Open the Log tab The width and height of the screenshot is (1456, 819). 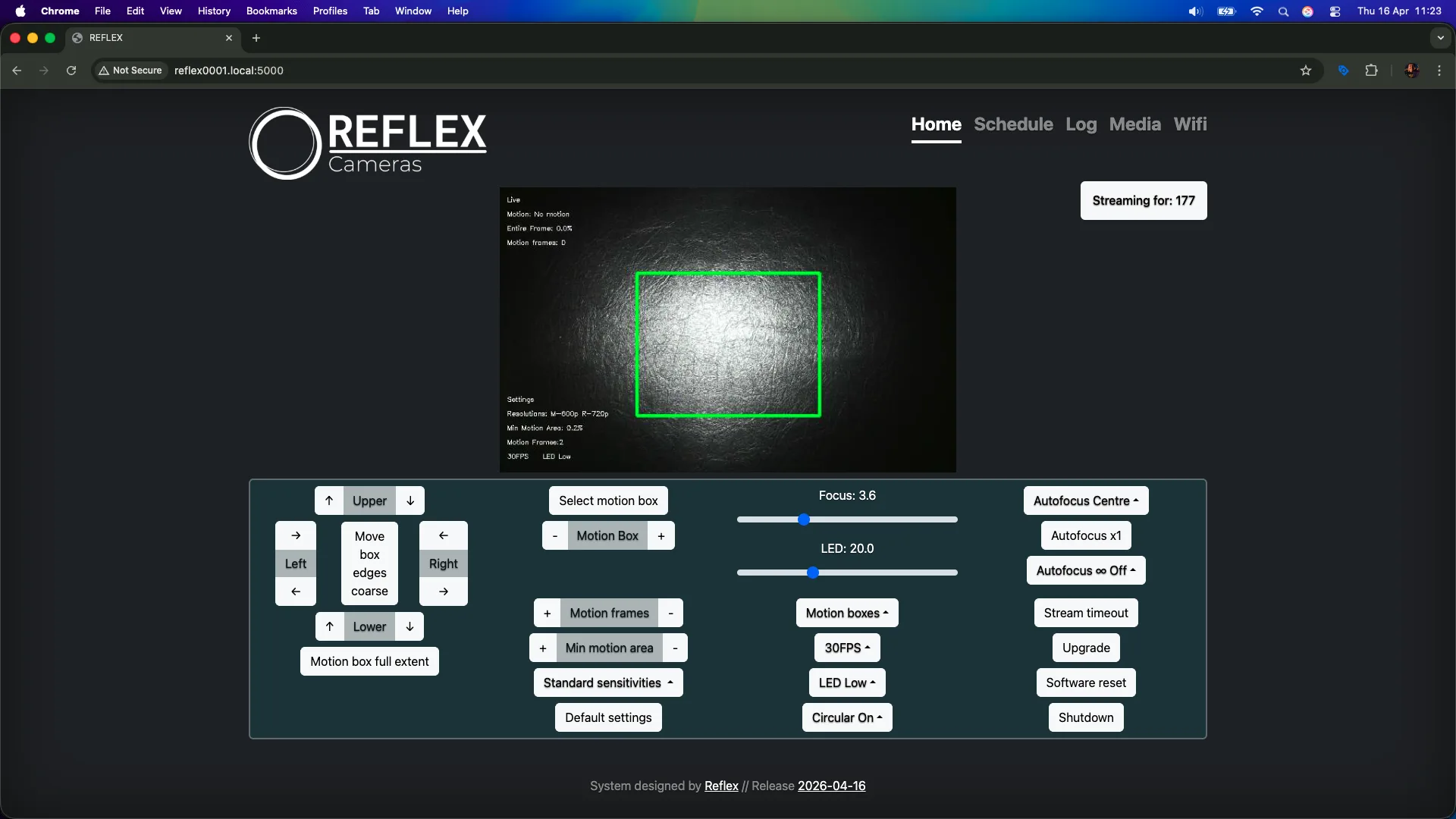click(1081, 124)
